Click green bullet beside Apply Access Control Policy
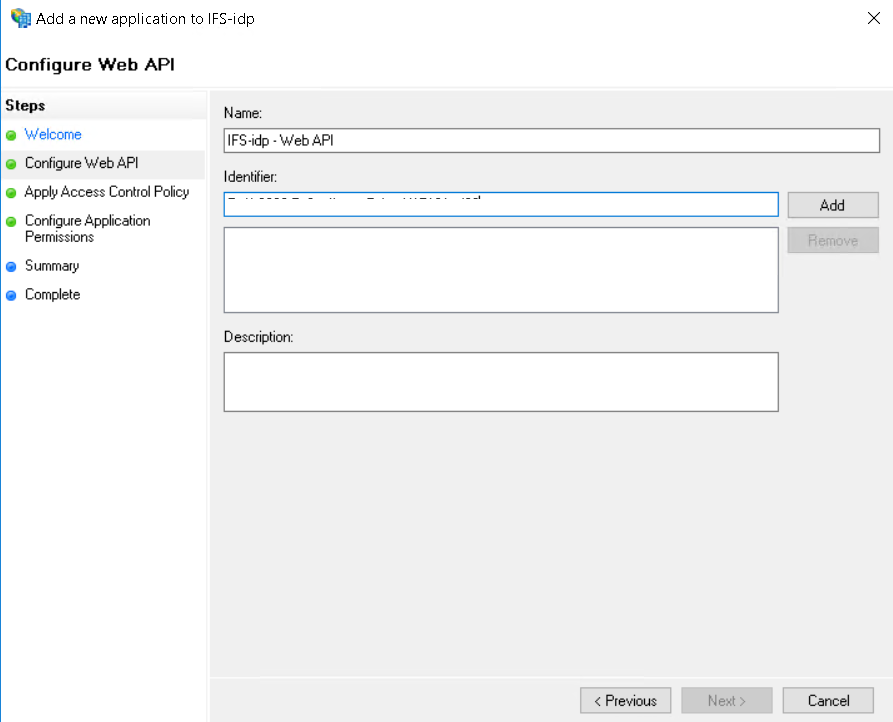 11,193
